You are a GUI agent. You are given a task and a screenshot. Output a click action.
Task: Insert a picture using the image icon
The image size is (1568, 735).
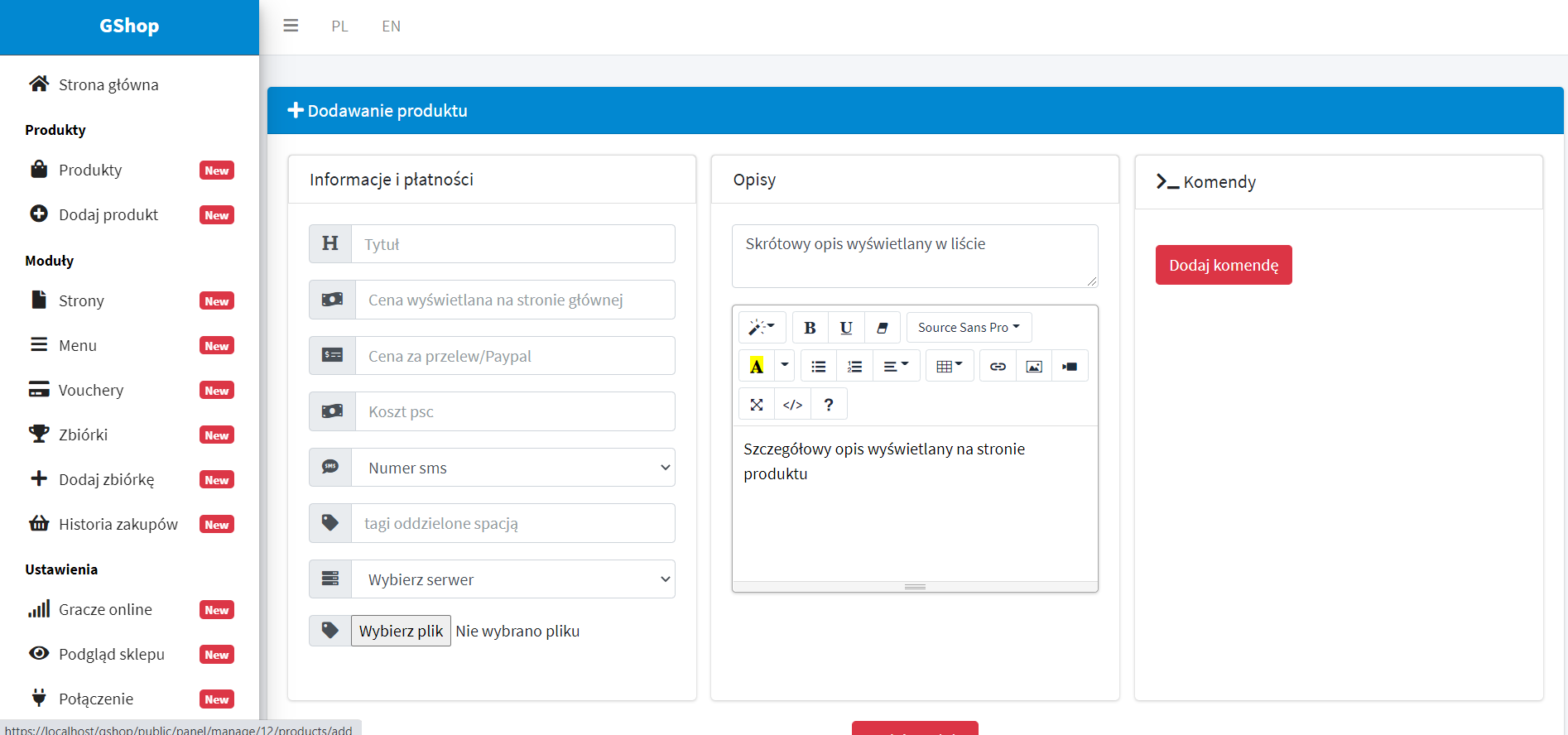click(1034, 367)
